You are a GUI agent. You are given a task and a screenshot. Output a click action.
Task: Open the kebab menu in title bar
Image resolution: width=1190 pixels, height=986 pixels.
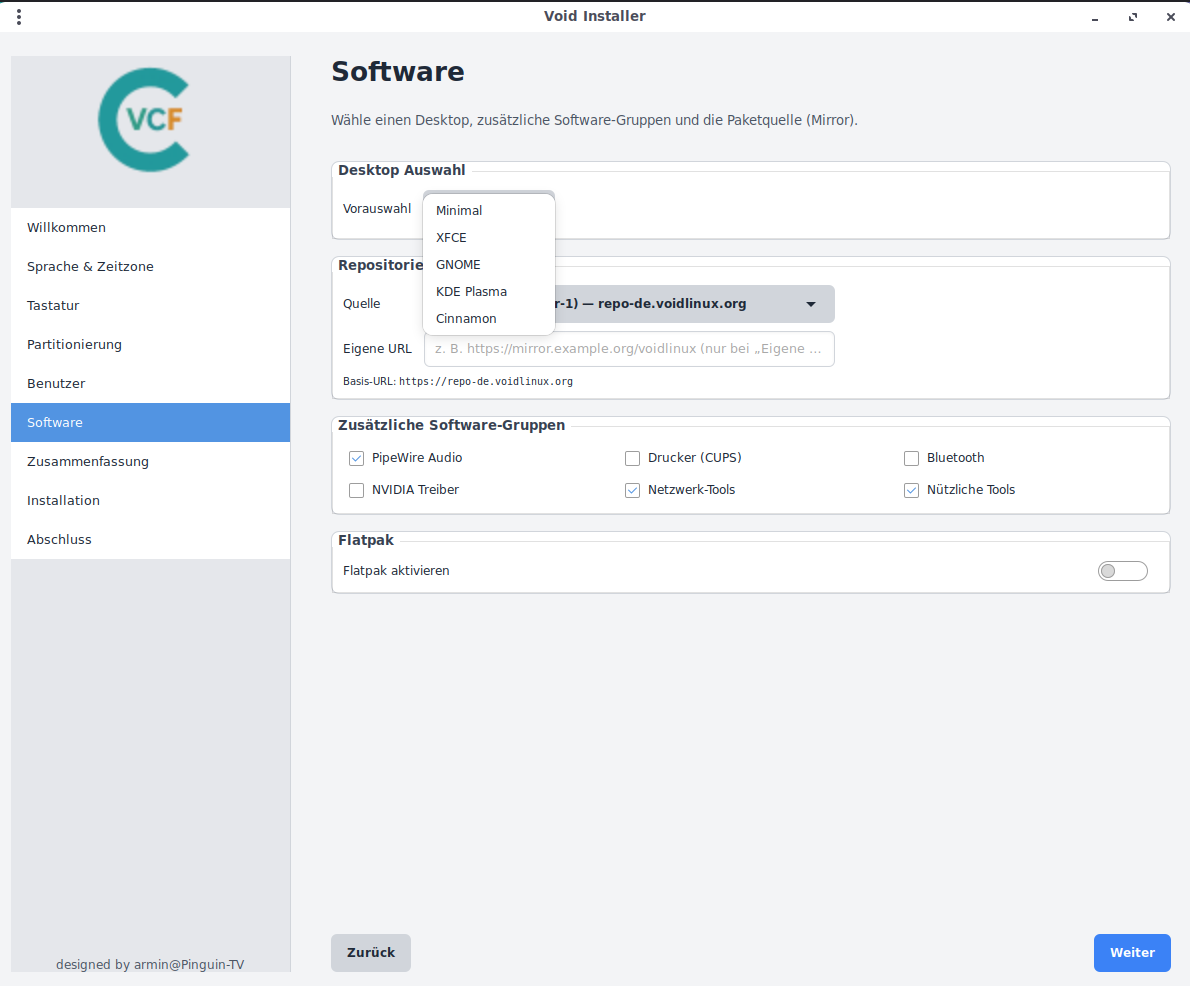click(19, 17)
